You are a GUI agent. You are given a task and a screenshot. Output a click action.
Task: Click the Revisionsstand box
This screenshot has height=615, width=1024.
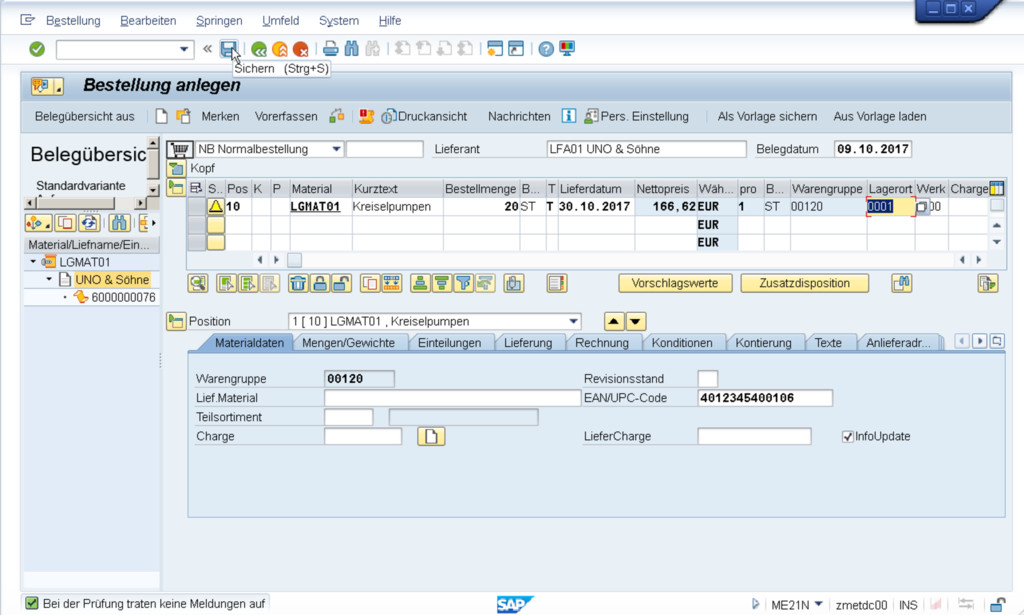[707, 379]
